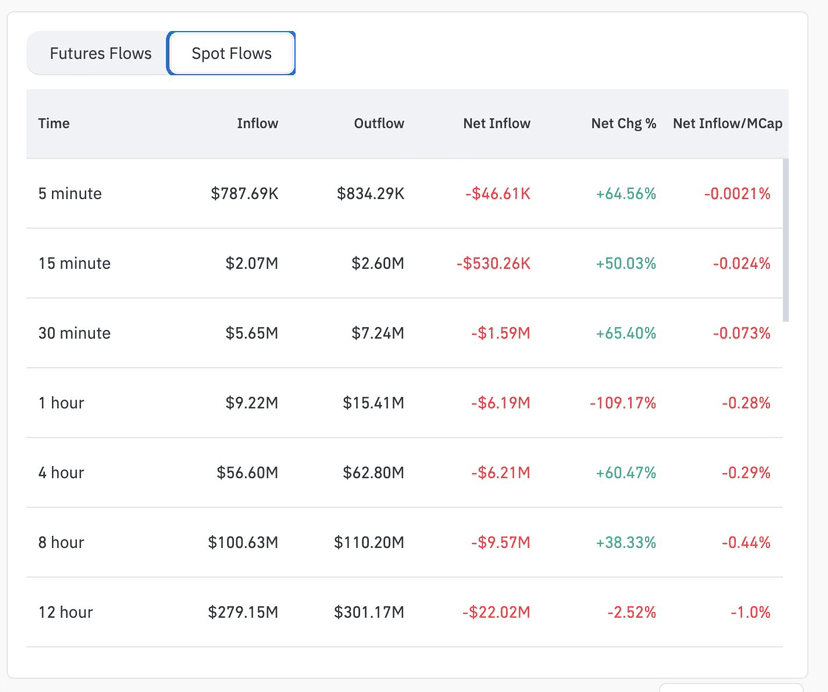
Task: Sort by the Inflow column header
Action: (257, 123)
